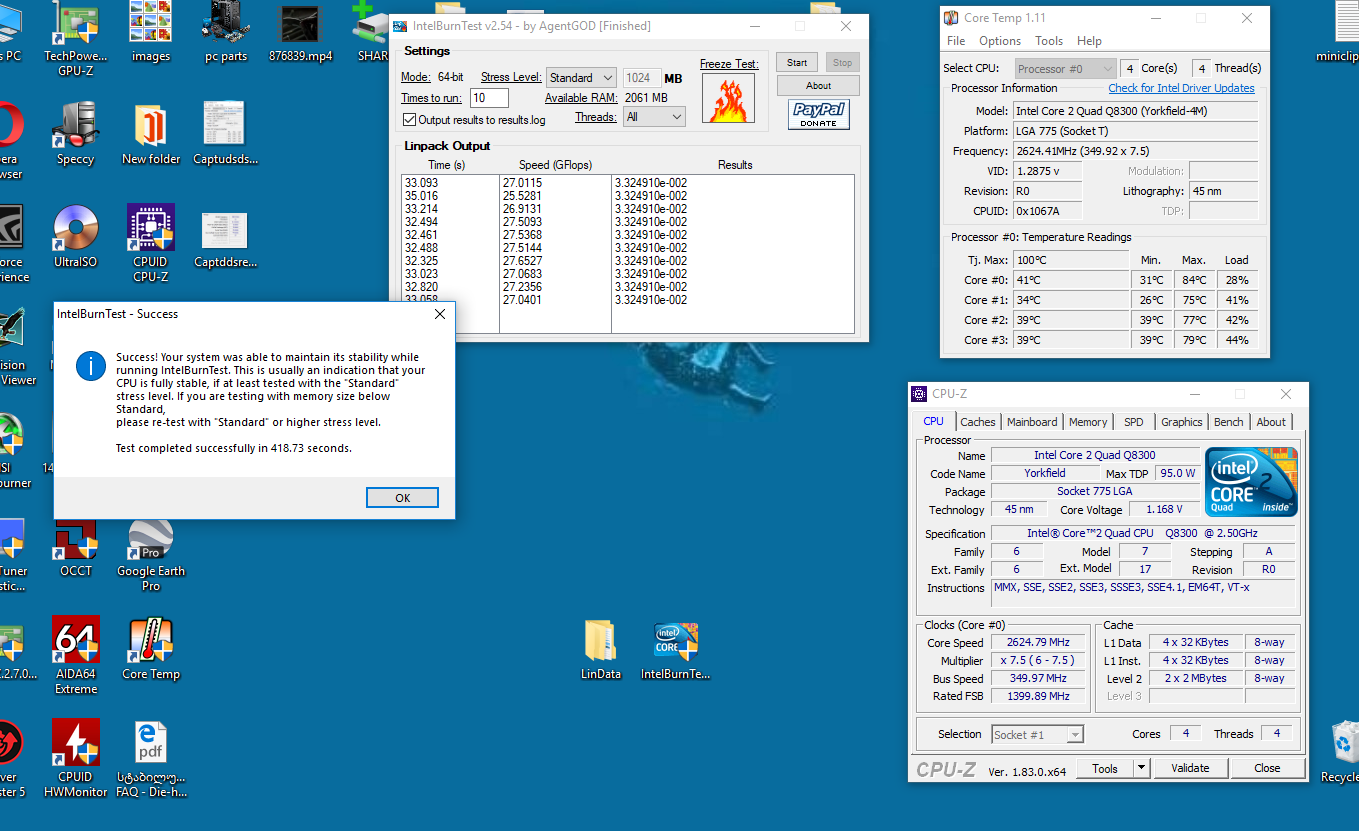The width and height of the screenshot is (1359, 831).
Task: Open the Options menu in Core Temp
Action: [x=1000, y=41]
